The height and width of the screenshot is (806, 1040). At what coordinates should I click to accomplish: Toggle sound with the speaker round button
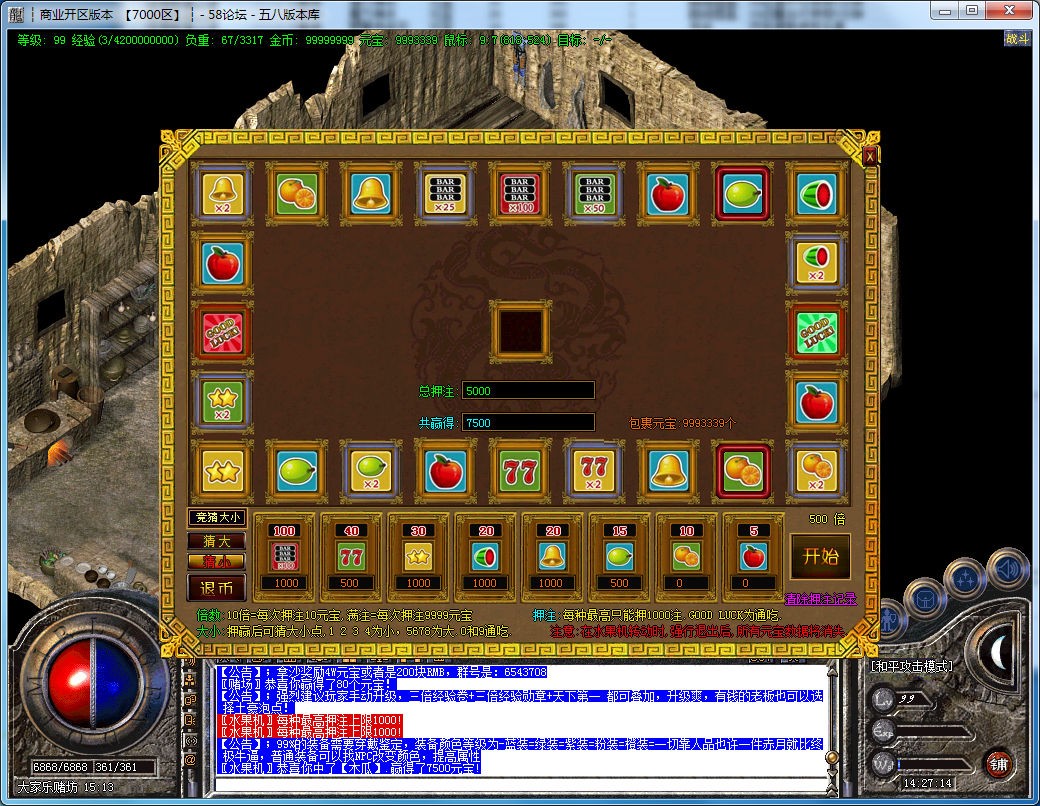pos(1007,568)
